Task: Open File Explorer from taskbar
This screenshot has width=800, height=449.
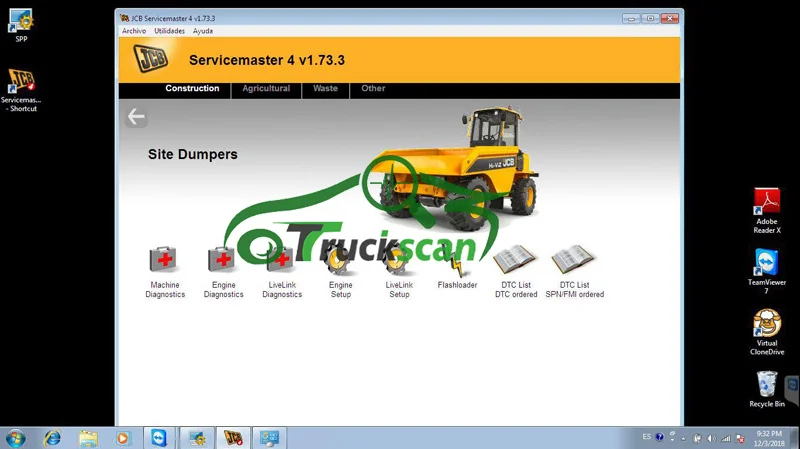Action: (x=88, y=438)
